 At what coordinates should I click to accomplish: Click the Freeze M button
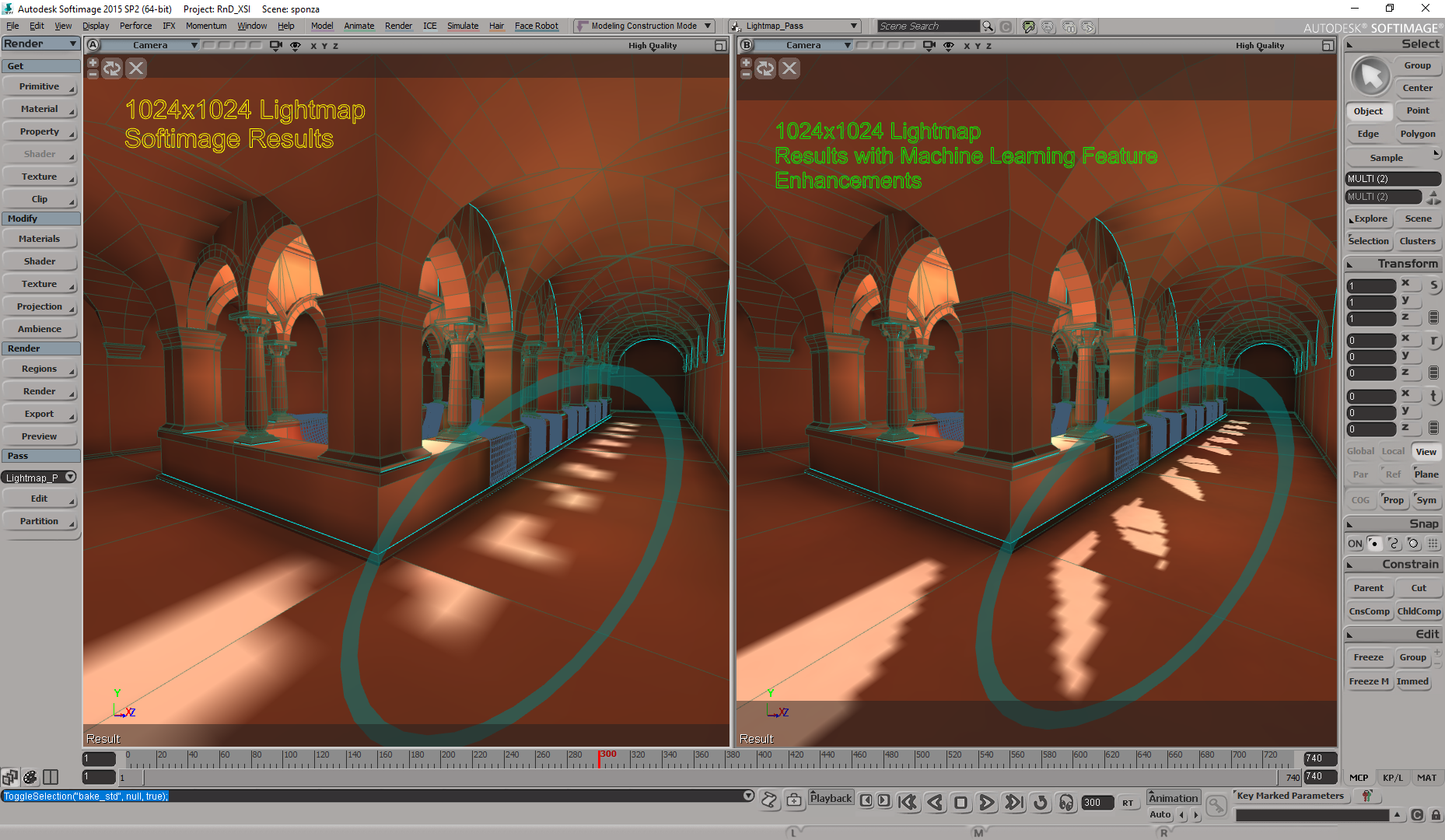tap(1368, 681)
